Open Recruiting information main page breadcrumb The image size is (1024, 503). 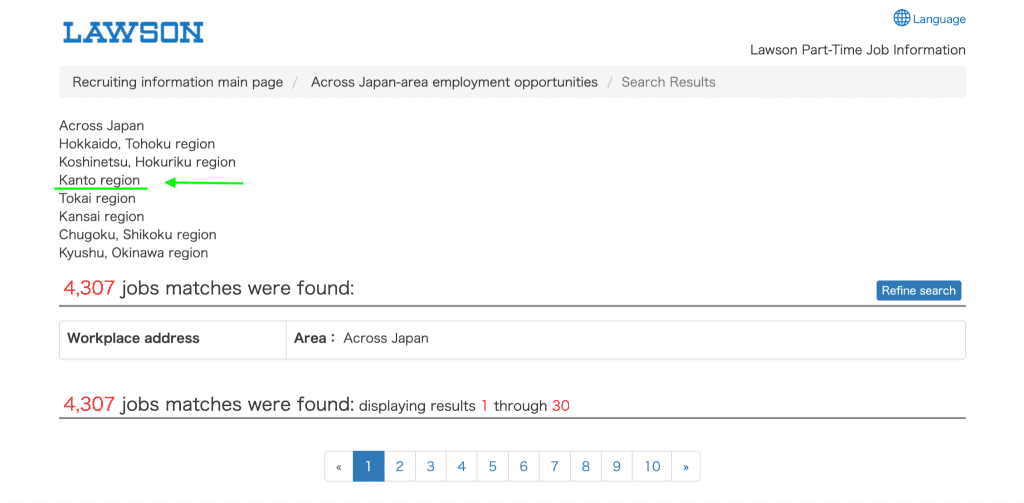coord(178,82)
